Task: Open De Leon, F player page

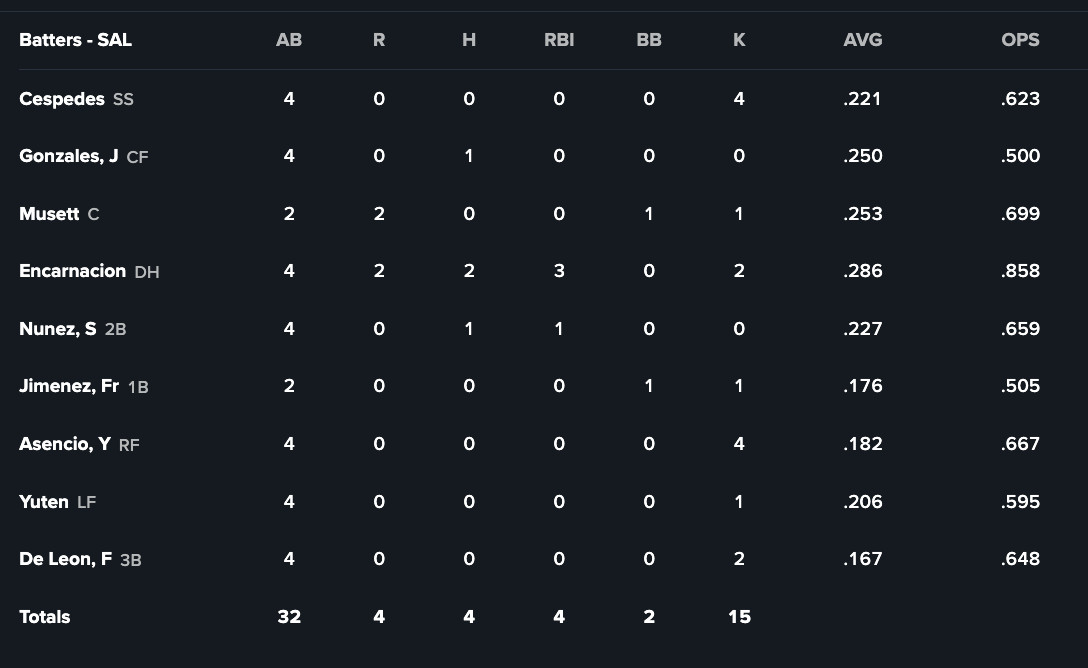Action: point(65,559)
